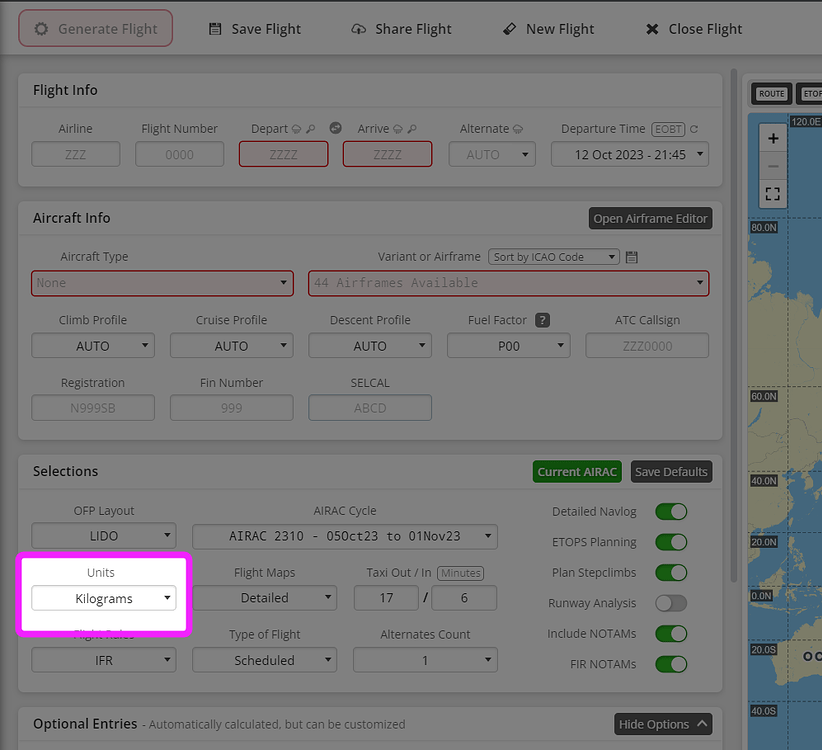This screenshot has width=822, height=750.
Task: Expand the Aircraft Type dropdown
Action: pos(162,283)
